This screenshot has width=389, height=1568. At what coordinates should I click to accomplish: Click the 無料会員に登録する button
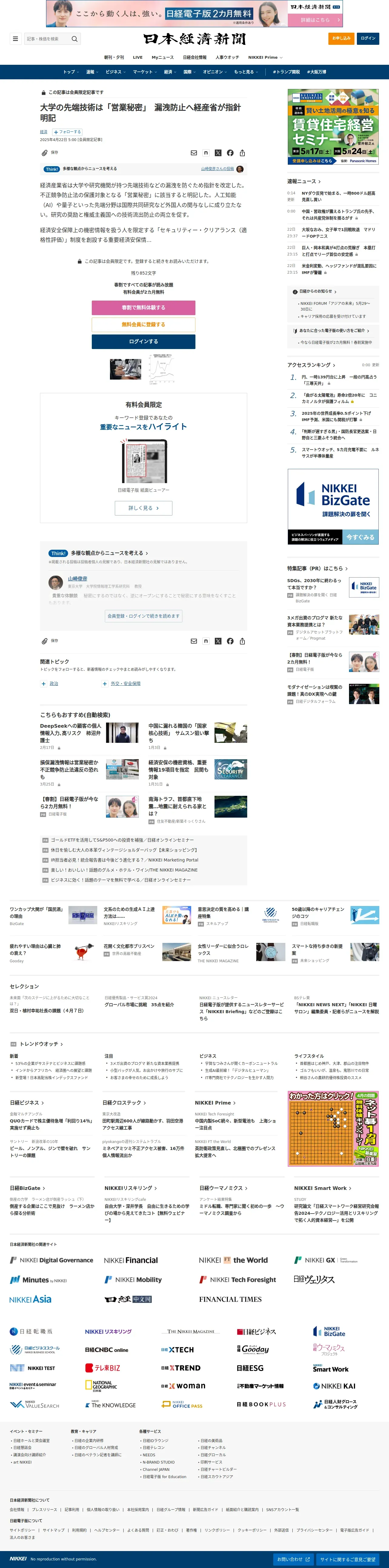[144, 324]
